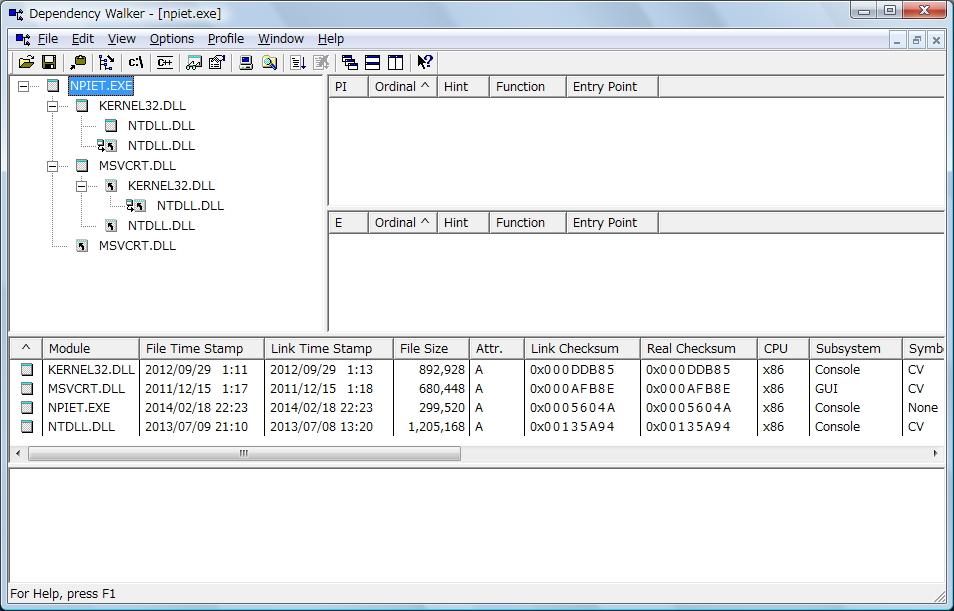Sort module list by Link Time Stamp
954x611 pixels.
tap(329, 349)
